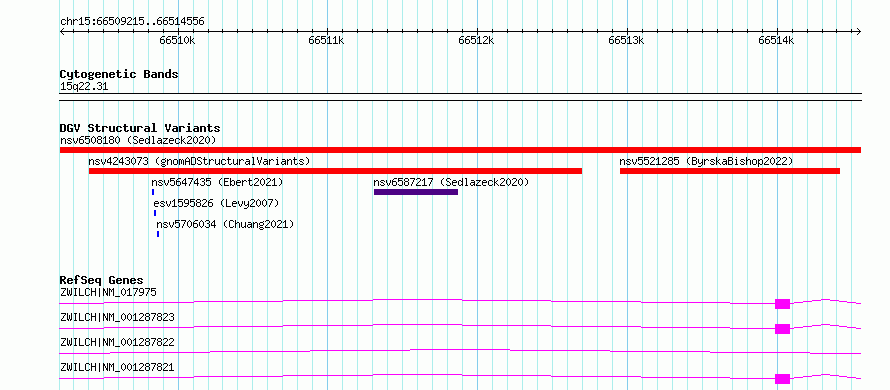Image resolution: width=890 pixels, height=390 pixels.
Task: Open nsv6587217 (Sedlazeck2020) label
Action: coord(451,182)
